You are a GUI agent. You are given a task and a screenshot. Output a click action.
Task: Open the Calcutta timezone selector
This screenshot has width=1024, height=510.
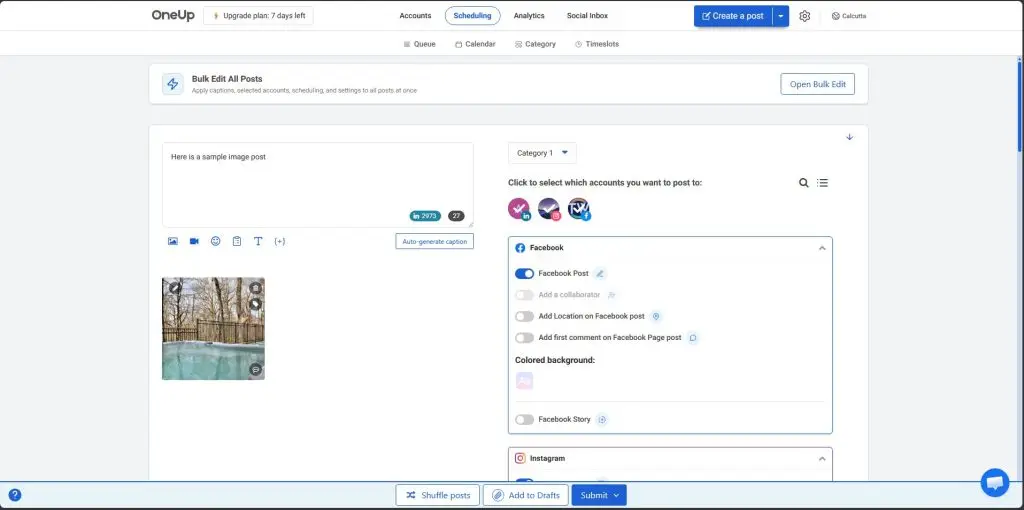click(x=849, y=16)
